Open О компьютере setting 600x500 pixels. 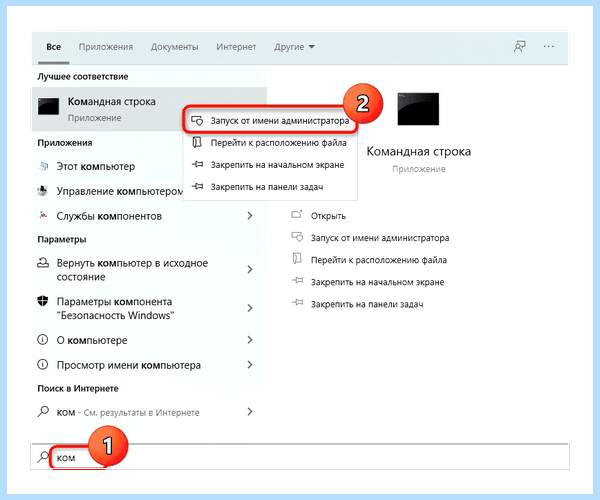(x=92, y=340)
